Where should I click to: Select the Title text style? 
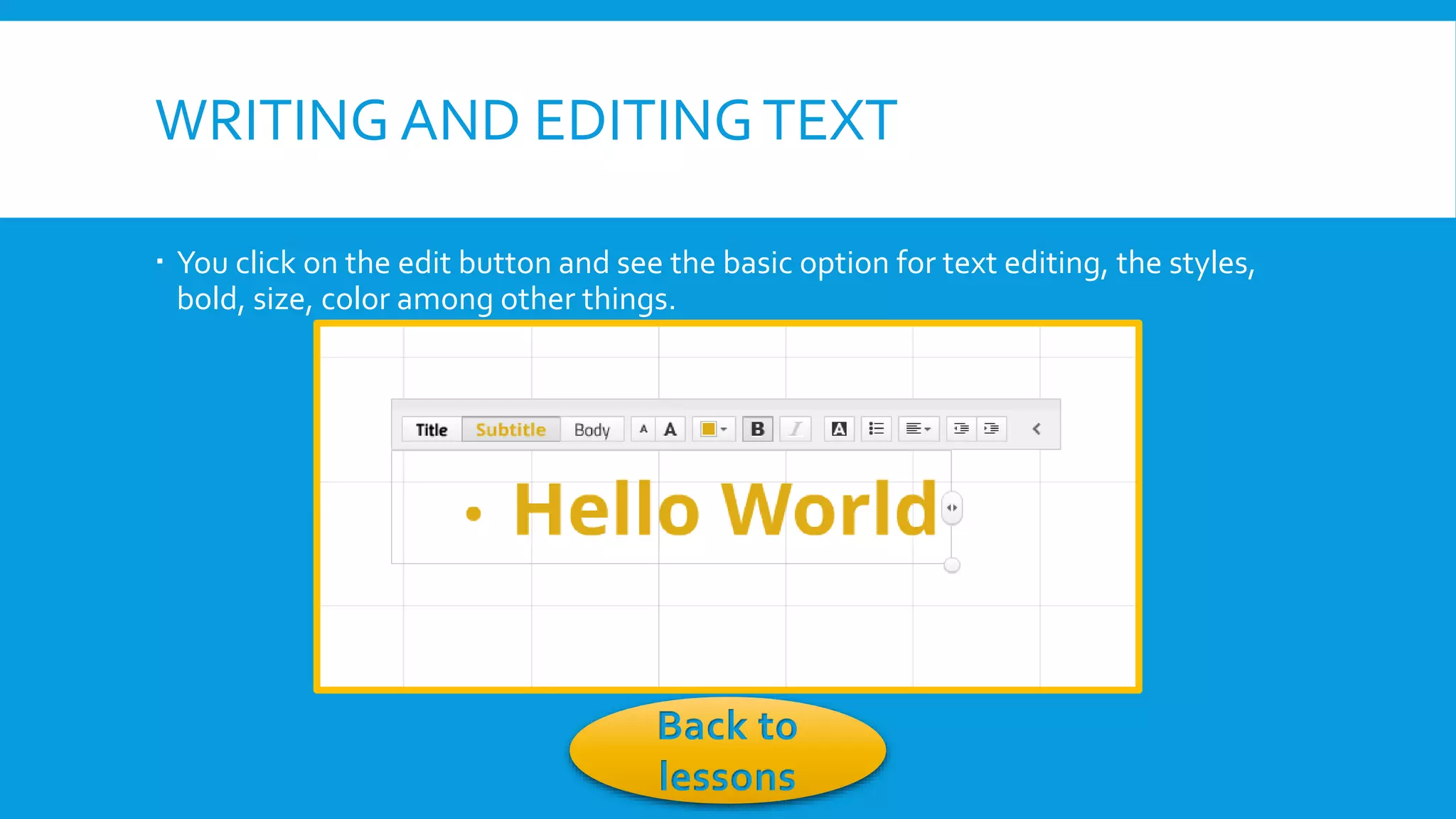(432, 429)
